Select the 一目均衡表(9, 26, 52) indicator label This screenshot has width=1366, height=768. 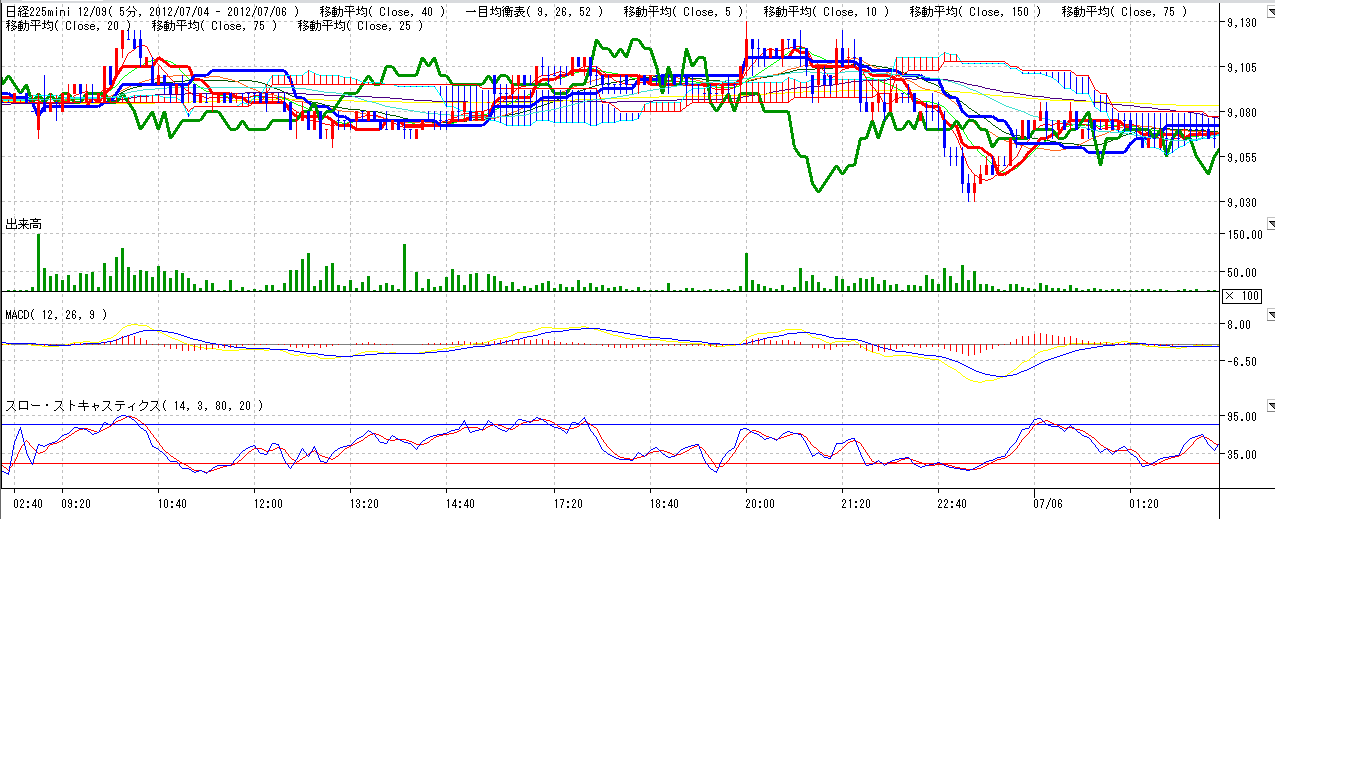click(534, 12)
